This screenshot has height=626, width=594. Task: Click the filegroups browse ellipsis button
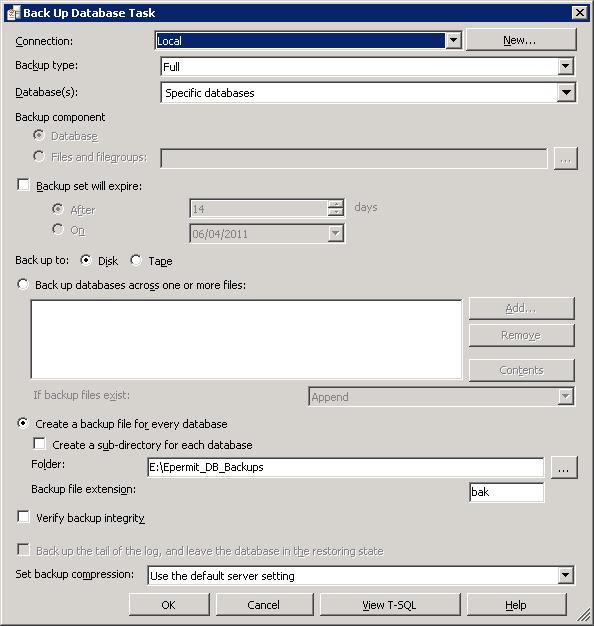tap(565, 159)
